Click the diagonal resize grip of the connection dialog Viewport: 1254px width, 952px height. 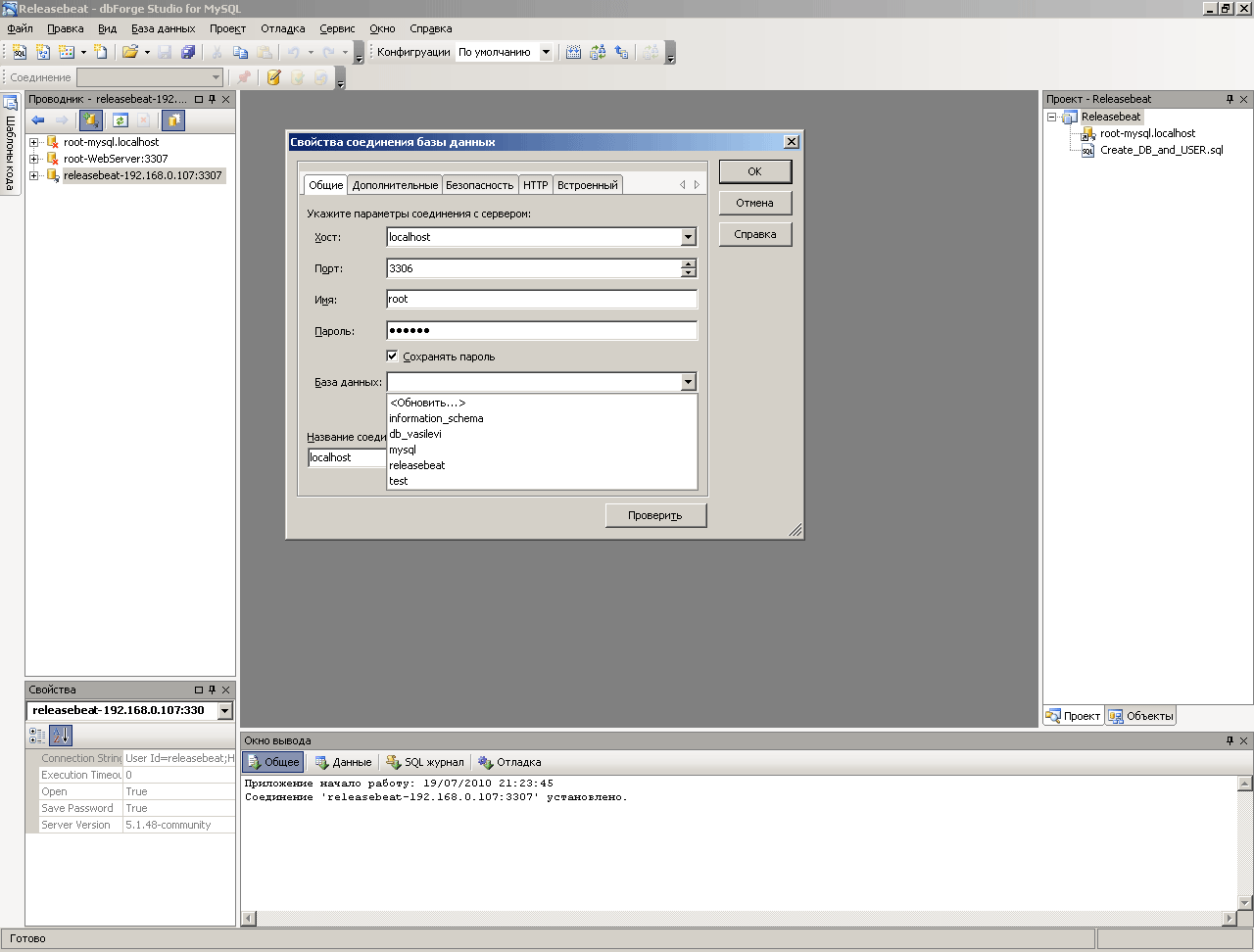point(796,530)
